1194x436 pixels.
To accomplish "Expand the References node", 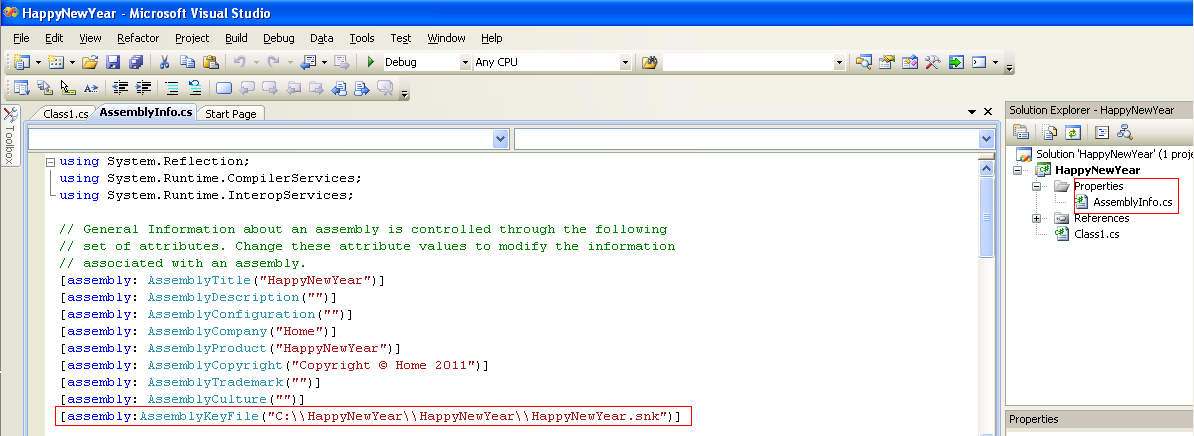I will [x=1036, y=218].
